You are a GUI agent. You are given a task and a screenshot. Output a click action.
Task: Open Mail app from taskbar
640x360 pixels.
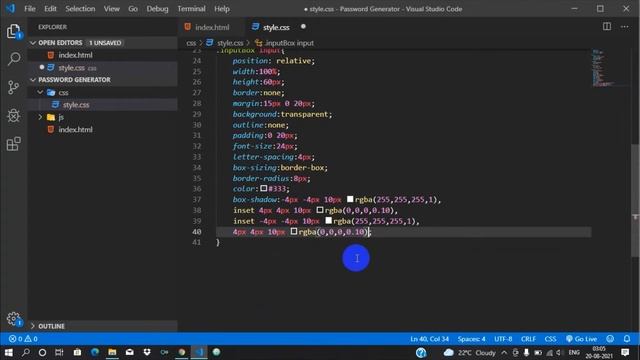(x=130, y=352)
